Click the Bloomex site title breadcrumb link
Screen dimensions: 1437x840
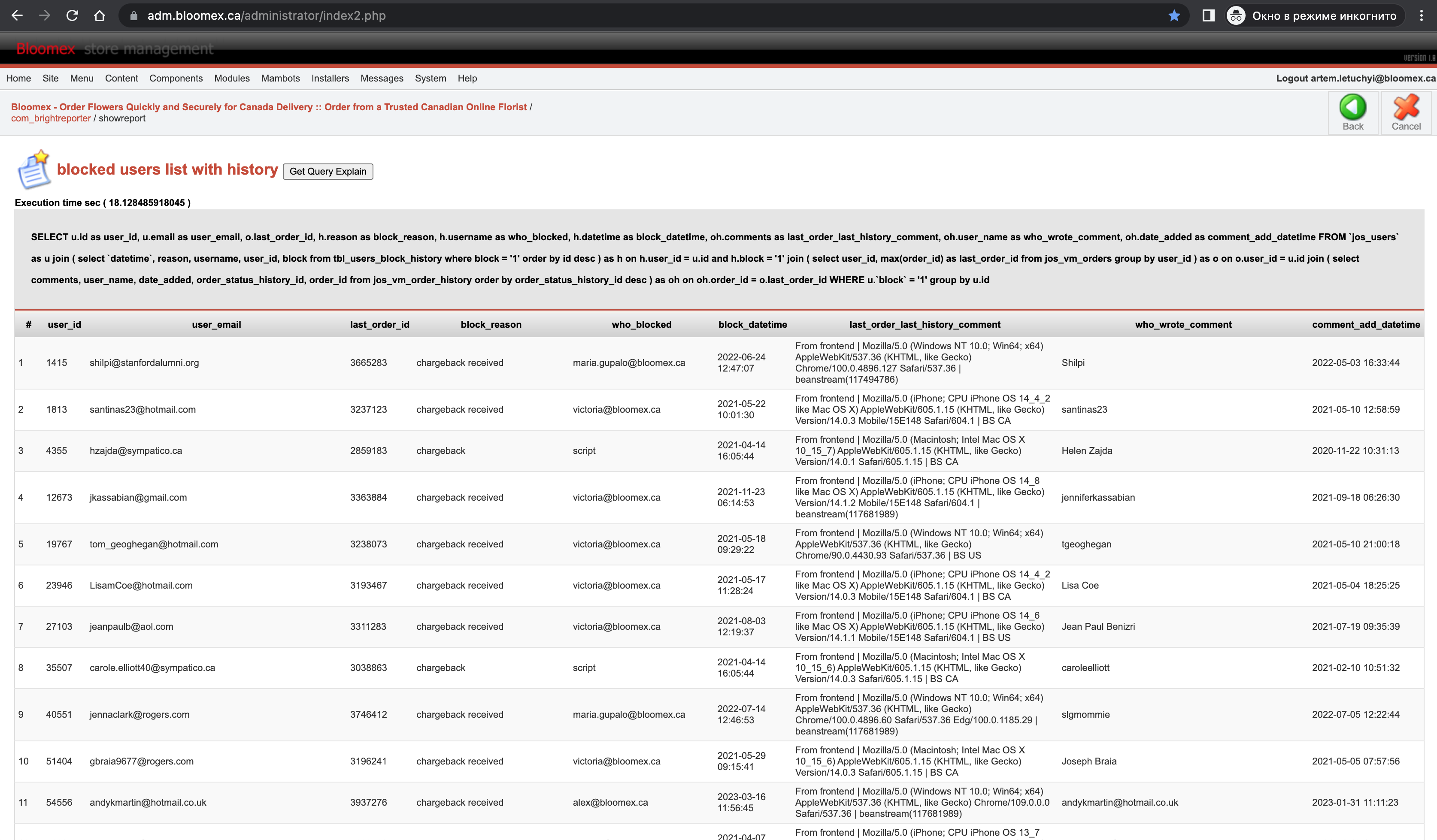pyautogui.click(x=269, y=106)
